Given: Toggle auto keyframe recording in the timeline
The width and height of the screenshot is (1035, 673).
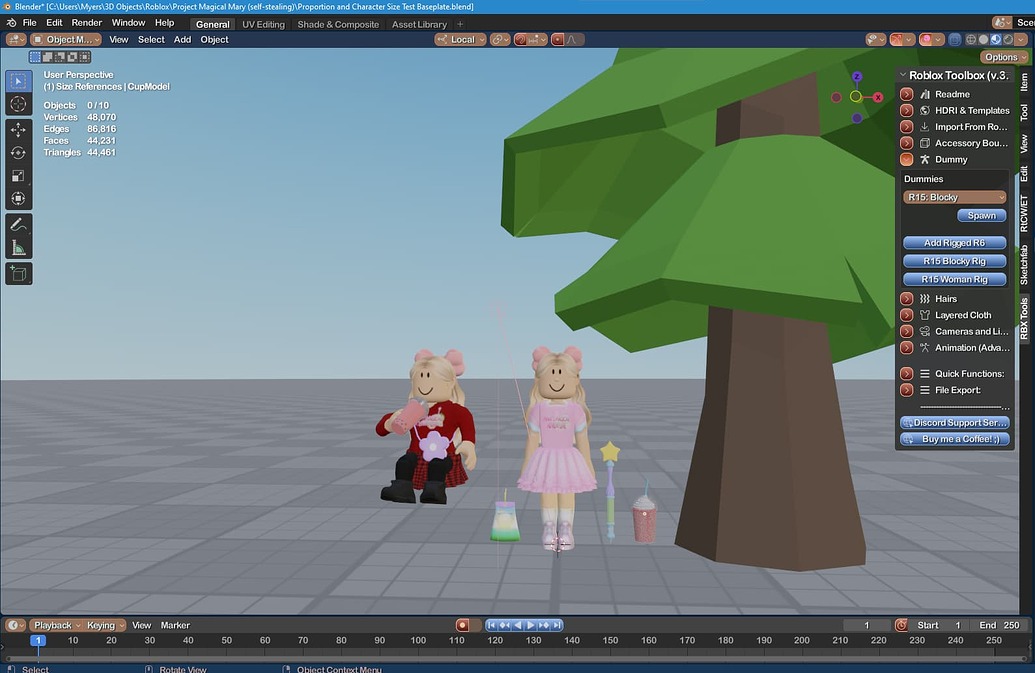Looking at the screenshot, I should [x=462, y=624].
